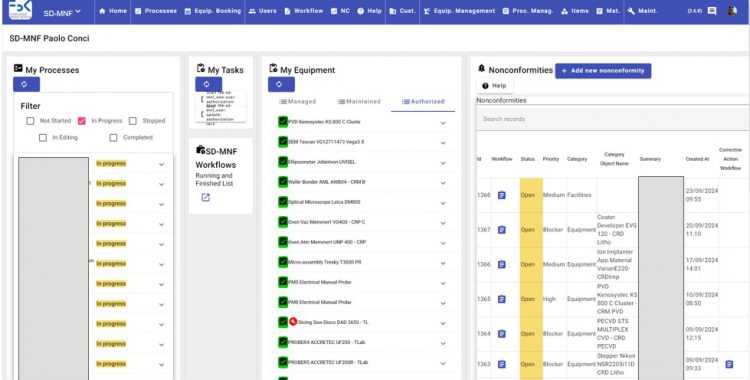Screen dimensions: 750x380
Task: Click green check icon for Optical Microscope Leica
Action: pos(283,202)
